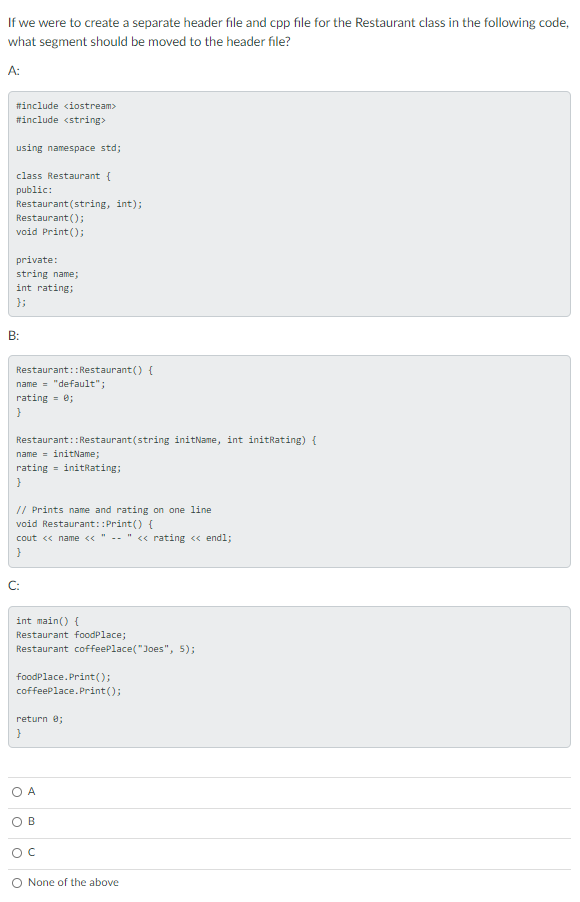This screenshot has width=580, height=902.
Task: Select radio button A
Action: point(17,791)
